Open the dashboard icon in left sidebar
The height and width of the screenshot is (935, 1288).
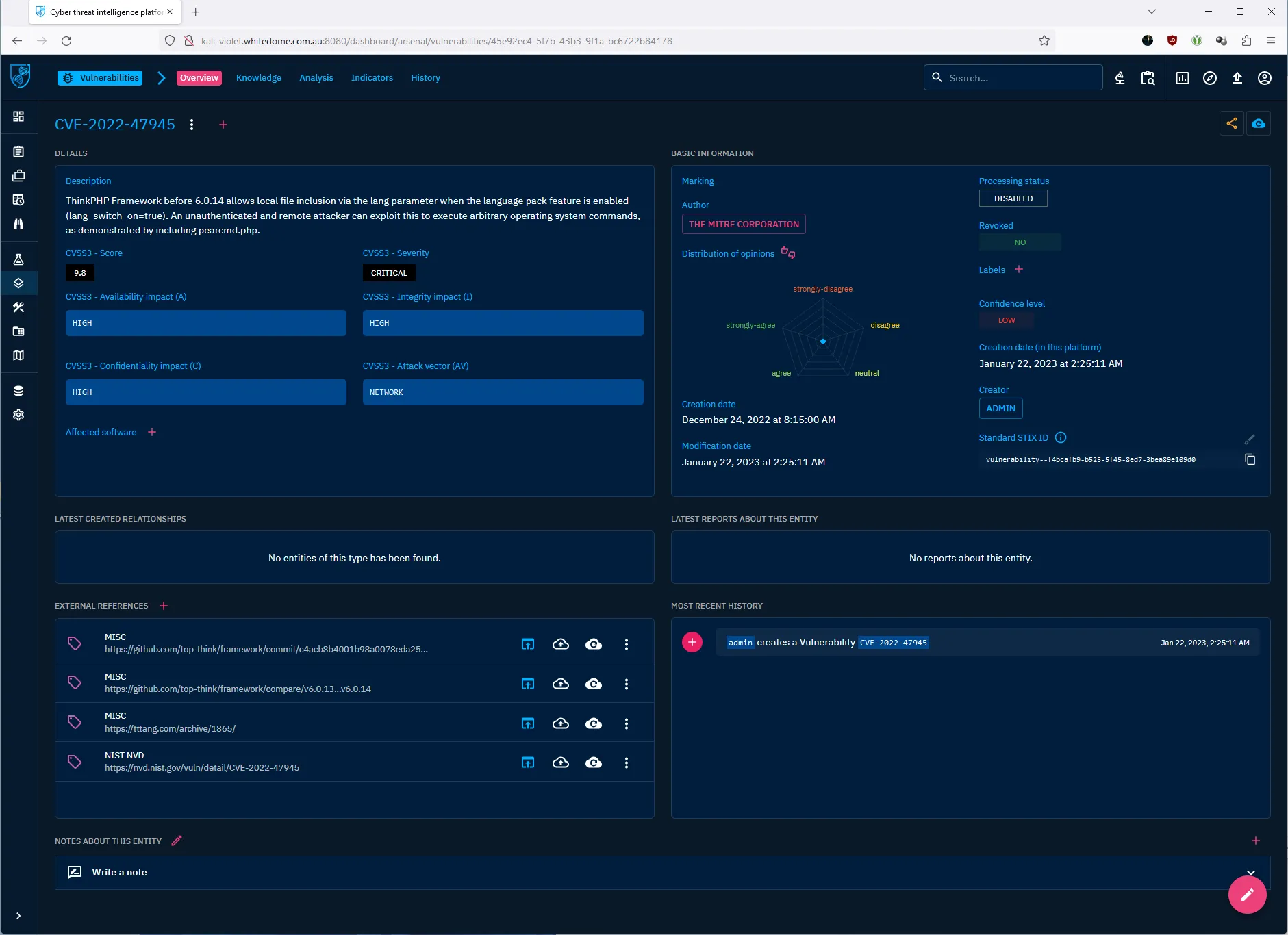pyautogui.click(x=18, y=116)
